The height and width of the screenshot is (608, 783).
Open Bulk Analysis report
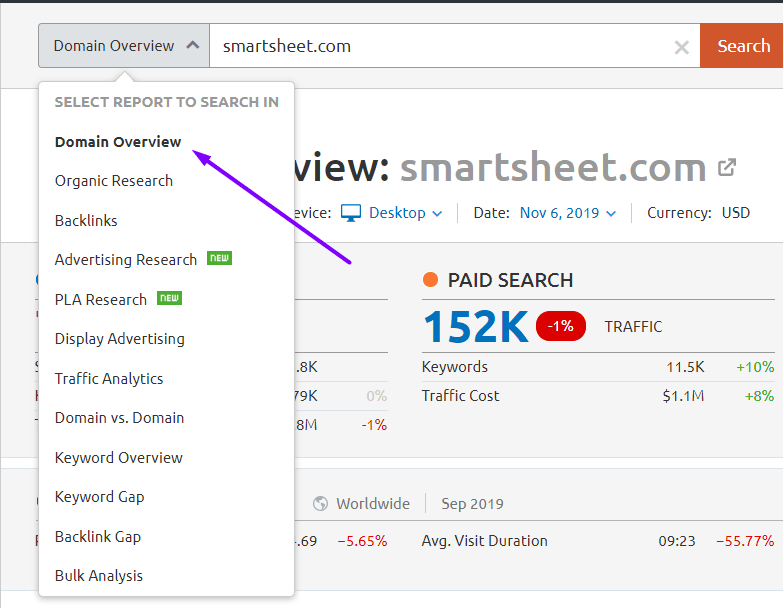(x=99, y=576)
